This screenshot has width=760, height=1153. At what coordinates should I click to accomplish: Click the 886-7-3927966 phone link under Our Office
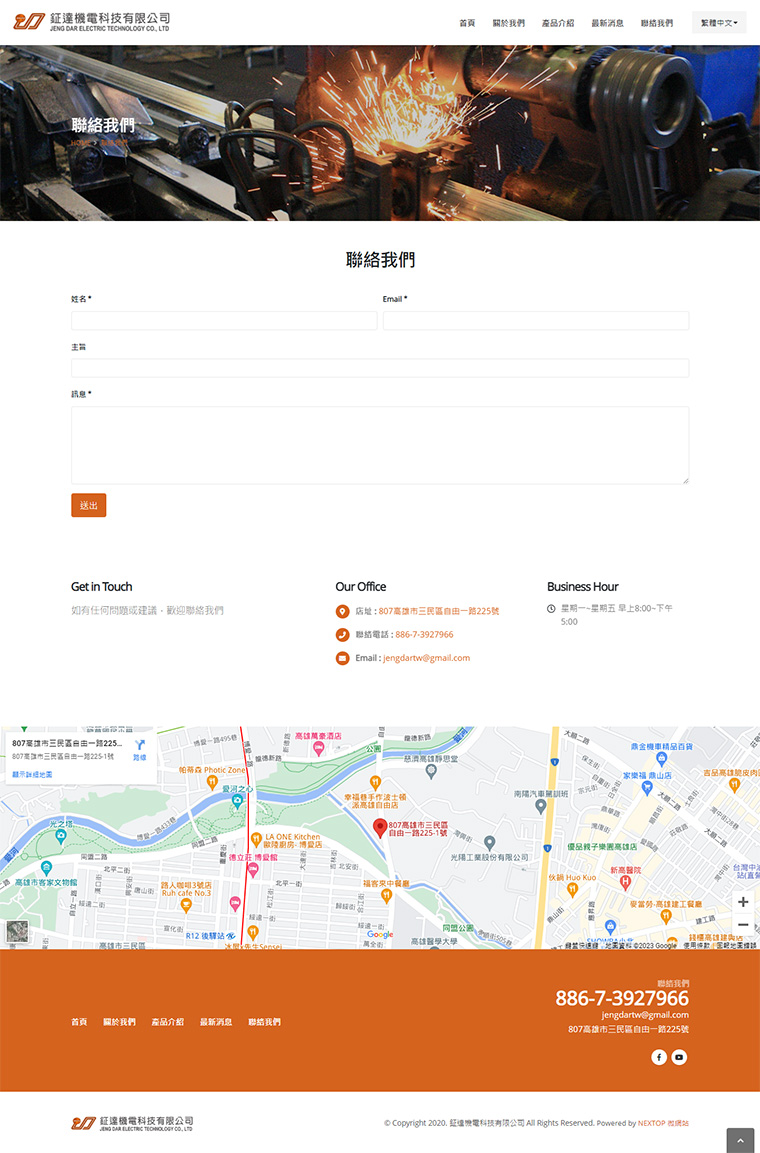(424, 635)
